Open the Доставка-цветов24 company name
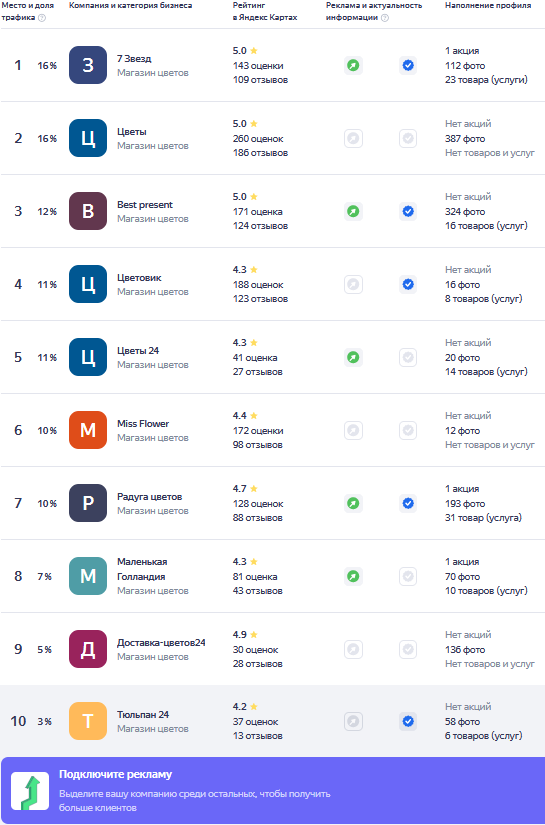 click(x=161, y=642)
